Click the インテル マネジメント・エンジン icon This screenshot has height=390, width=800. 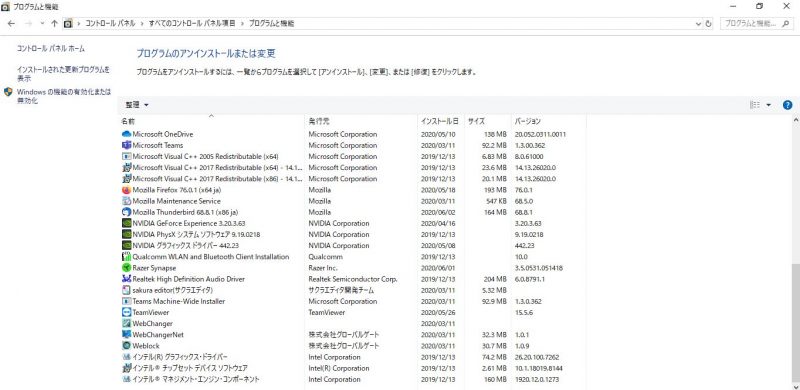127,379
